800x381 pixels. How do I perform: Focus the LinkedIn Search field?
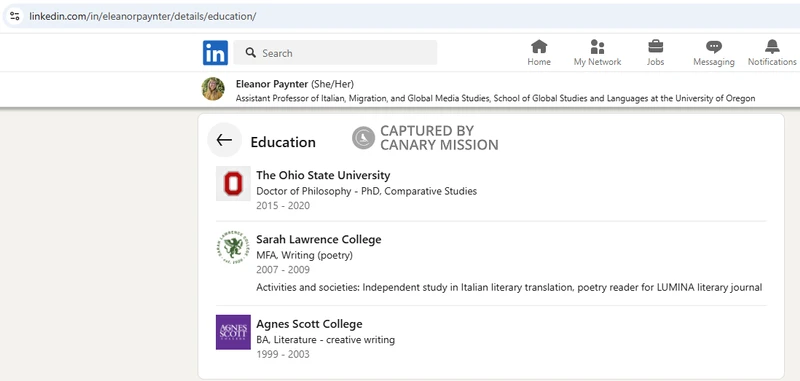[x=335, y=53]
